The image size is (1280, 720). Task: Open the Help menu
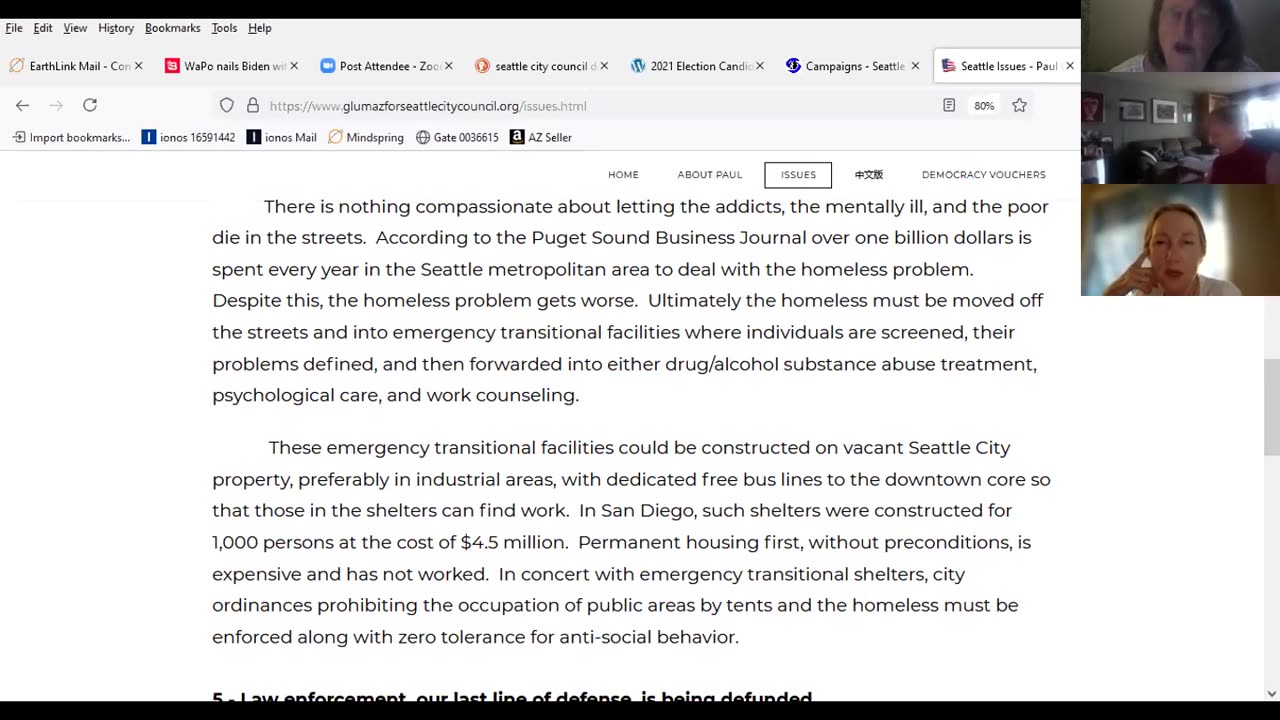point(260,28)
